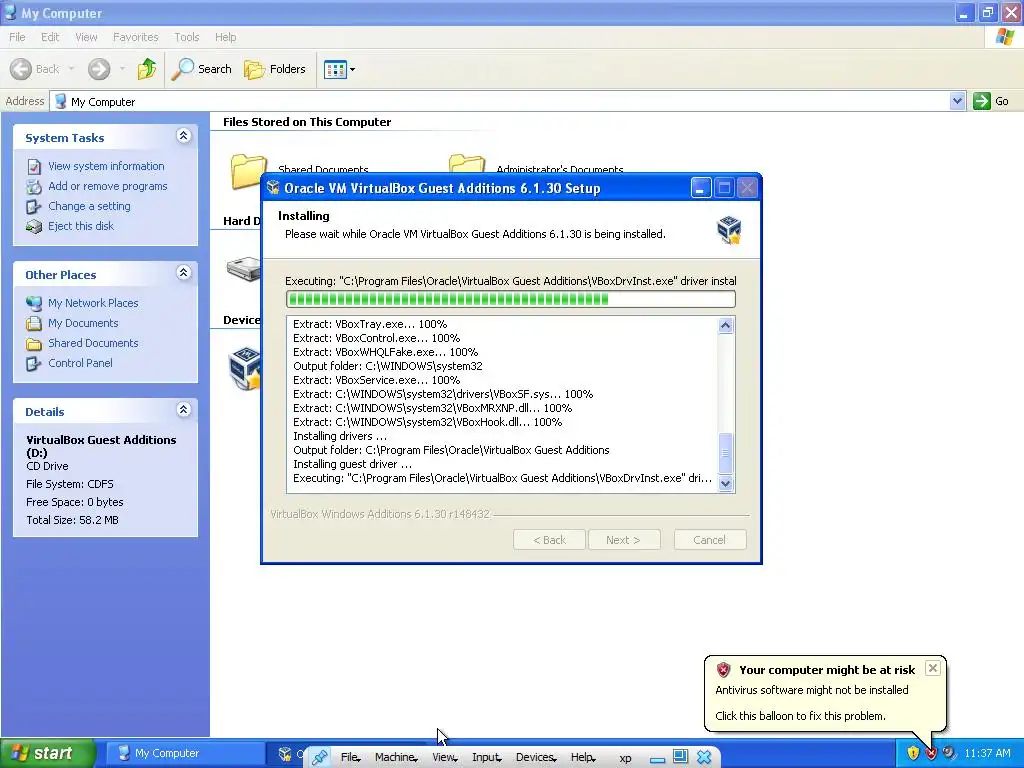Viewport: 1024px width, 768px height.
Task: Click Add or remove programs link
Action: (108, 186)
